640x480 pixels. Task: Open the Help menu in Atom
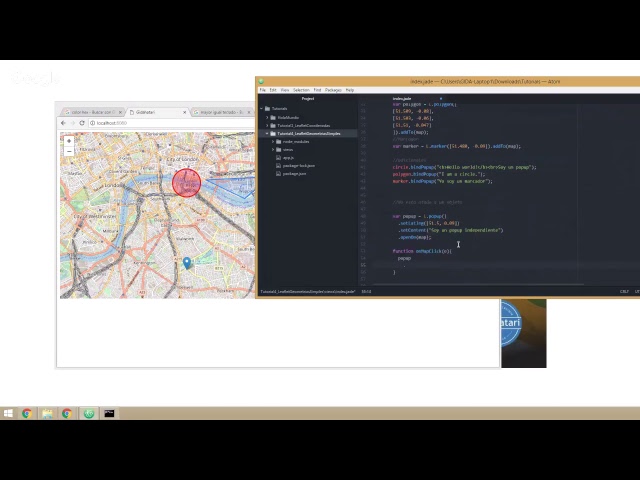tap(350, 90)
